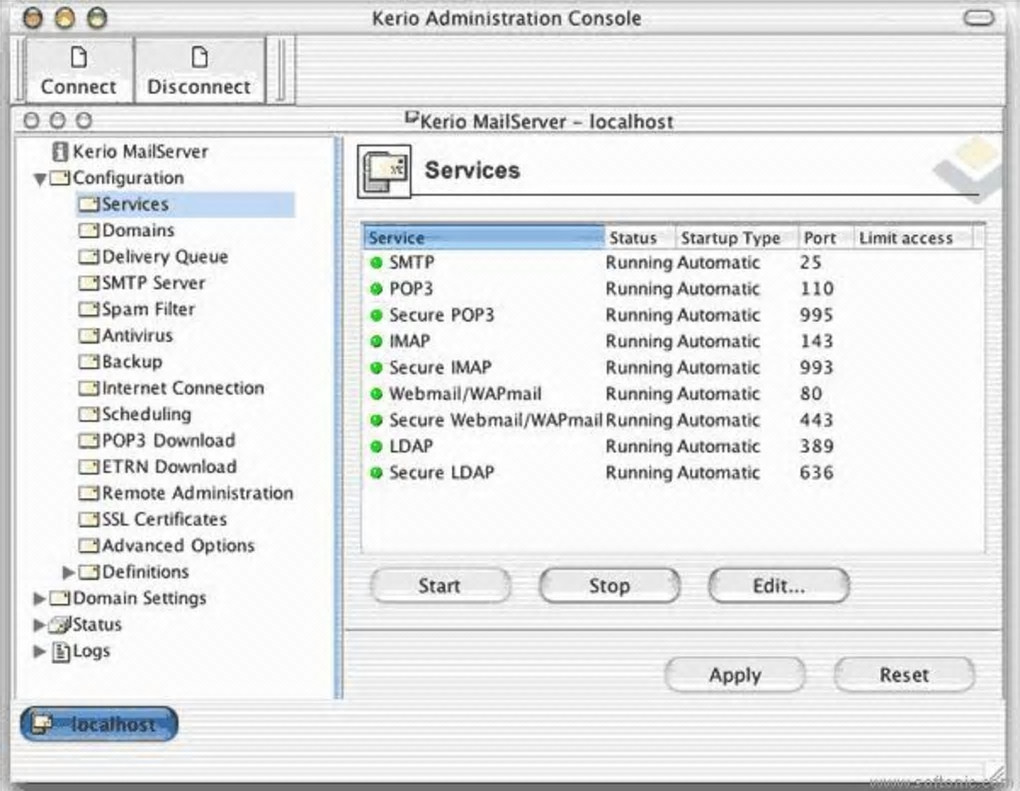Sort by the Port column header
This screenshot has height=791, width=1020.
(x=825, y=238)
